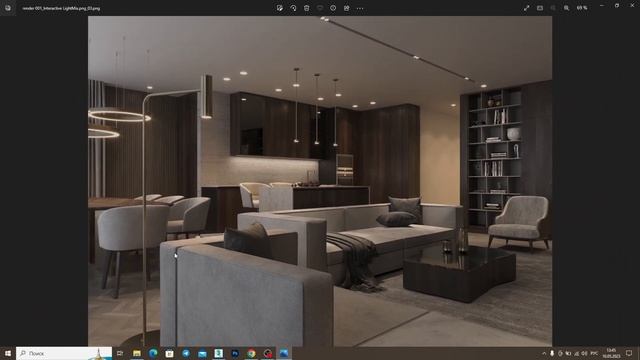Zoom in with the magnifier plus icon
The image size is (640, 360).
click(567, 8)
